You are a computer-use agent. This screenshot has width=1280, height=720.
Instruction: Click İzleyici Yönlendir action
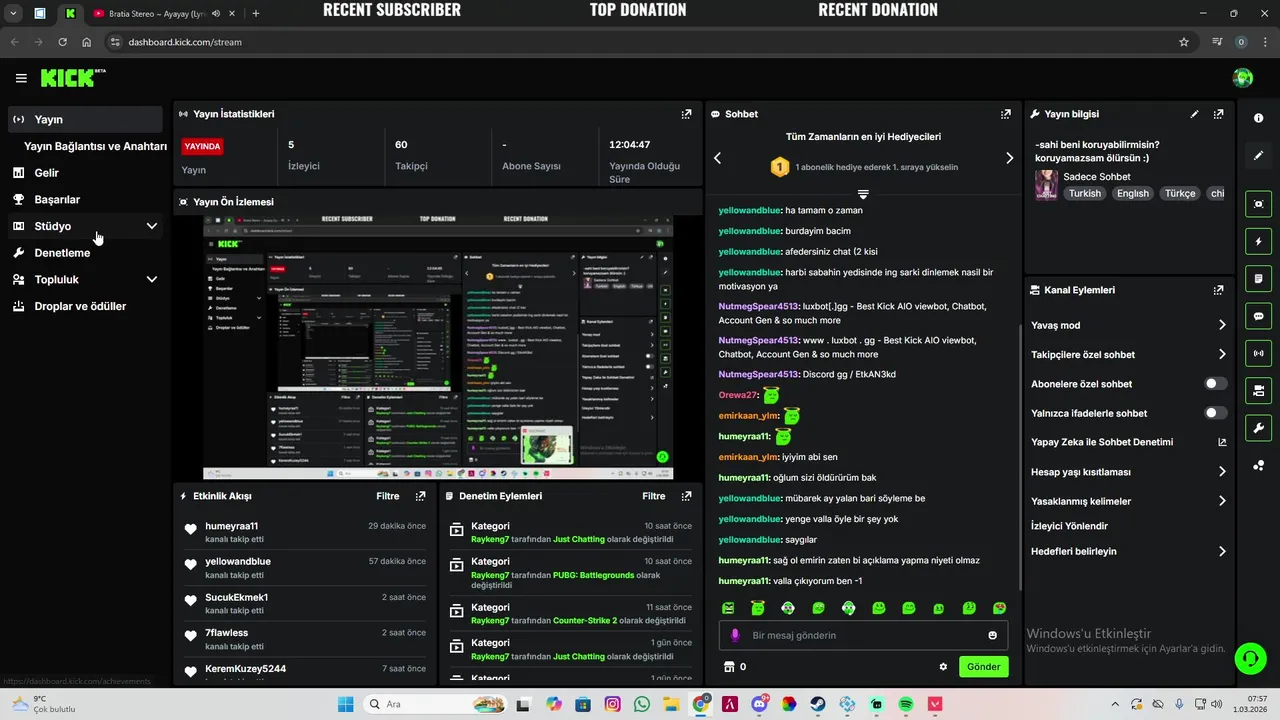point(1069,526)
